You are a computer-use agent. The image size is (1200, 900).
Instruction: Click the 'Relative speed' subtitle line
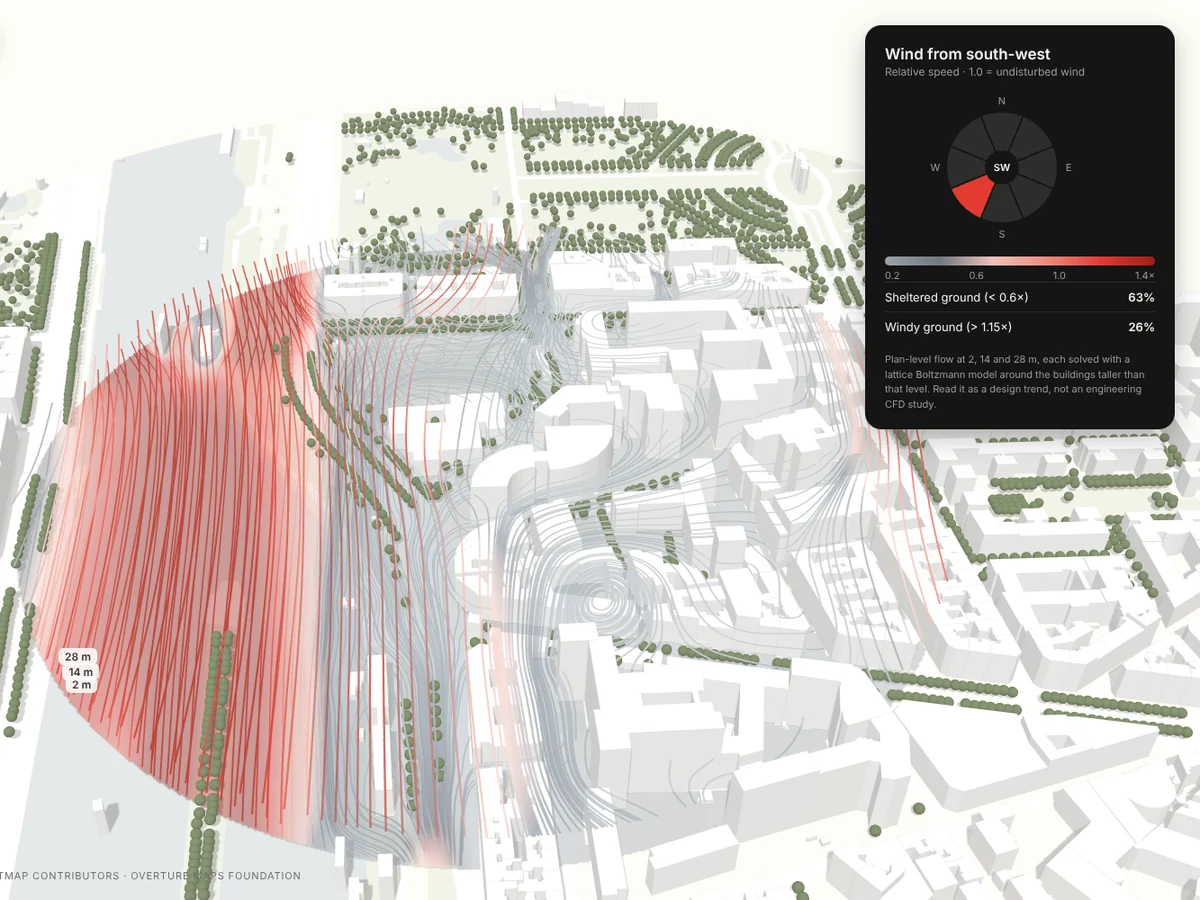(x=985, y=72)
